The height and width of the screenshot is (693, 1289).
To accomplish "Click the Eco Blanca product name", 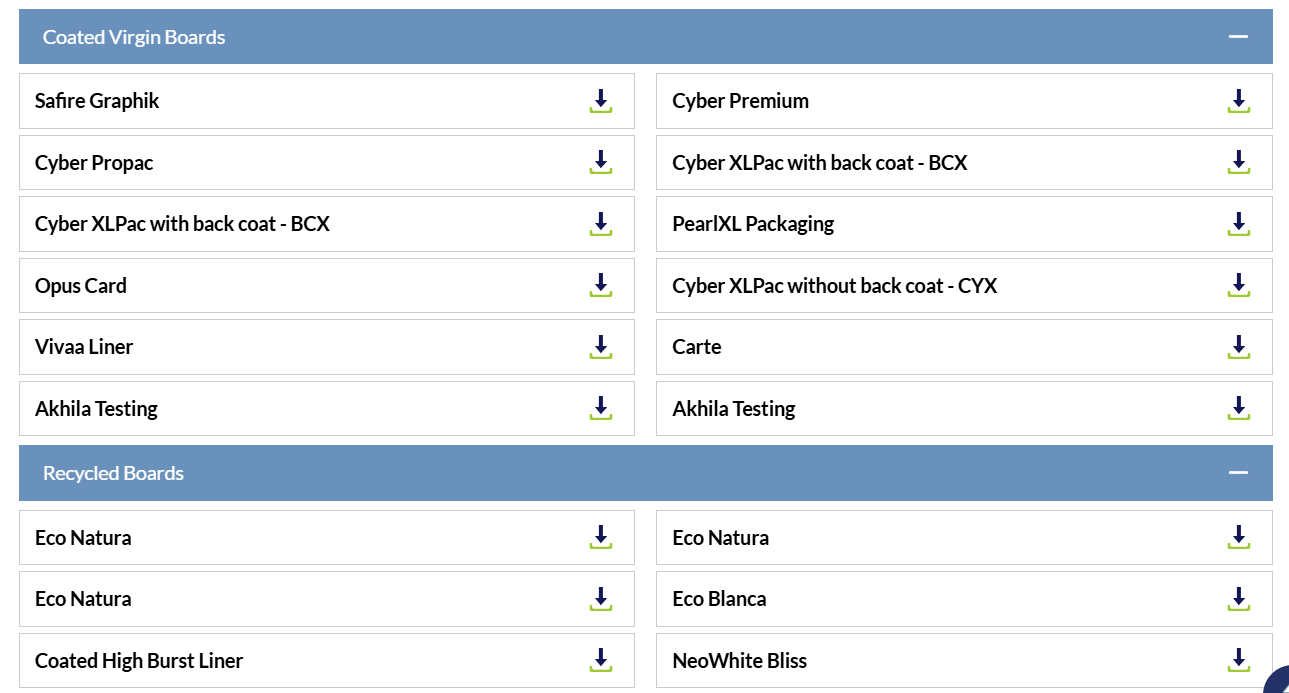I will point(719,599).
